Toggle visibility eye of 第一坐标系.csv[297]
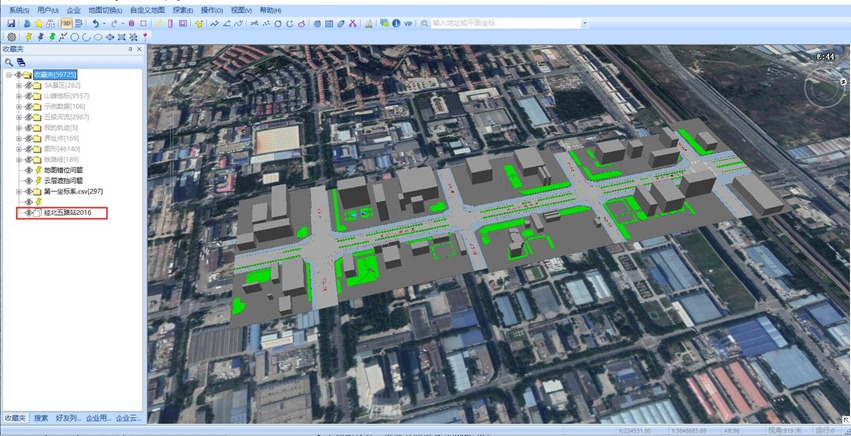851x436 pixels. click(27, 191)
